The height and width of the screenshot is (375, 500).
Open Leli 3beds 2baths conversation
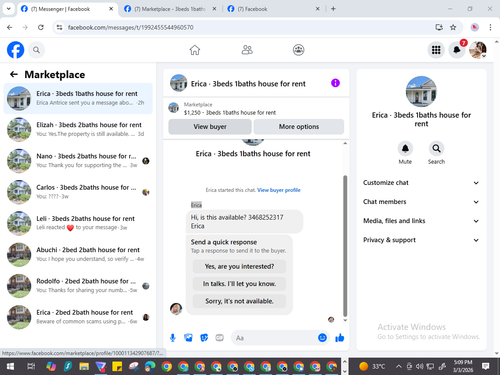click(x=78, y=223)
